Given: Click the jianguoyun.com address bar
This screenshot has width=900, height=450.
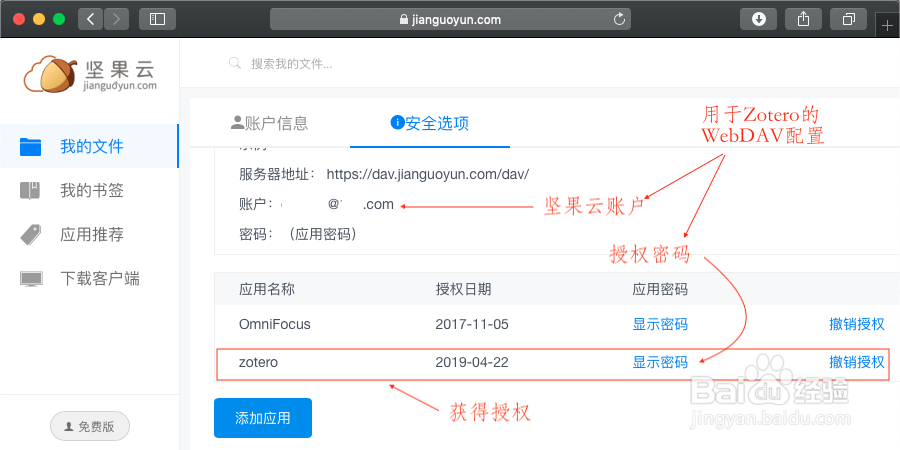Looking at the screenshot, I should tap(450, 20).
